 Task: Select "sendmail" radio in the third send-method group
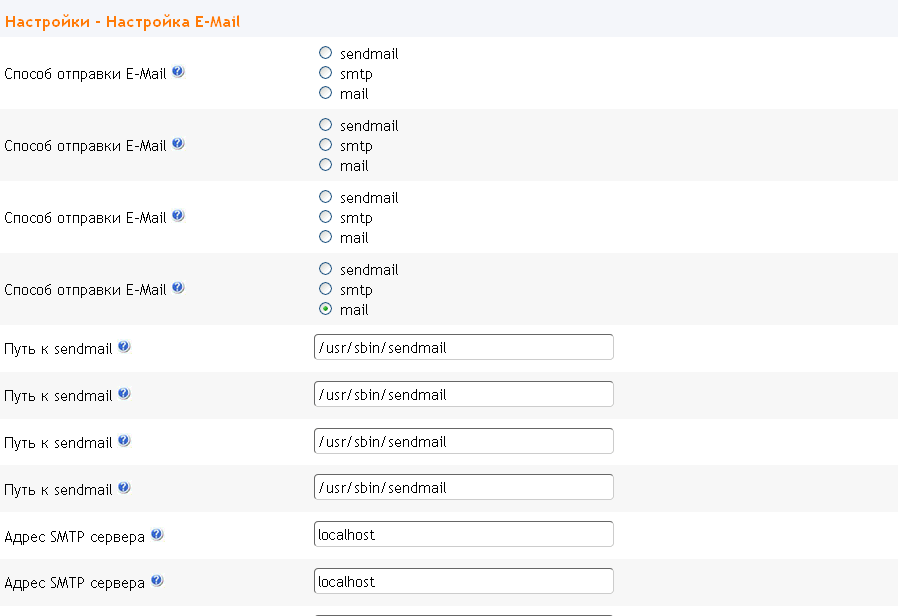325,197
